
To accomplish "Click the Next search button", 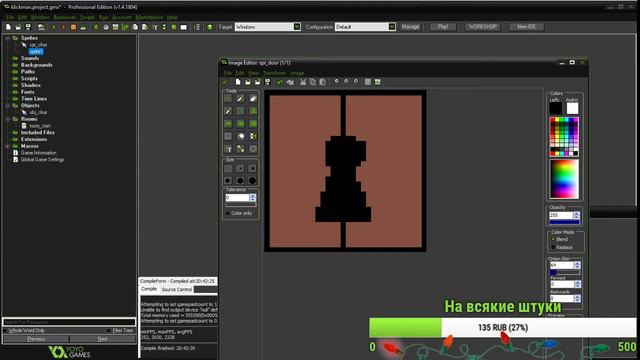I will click(x=102, y=339).
